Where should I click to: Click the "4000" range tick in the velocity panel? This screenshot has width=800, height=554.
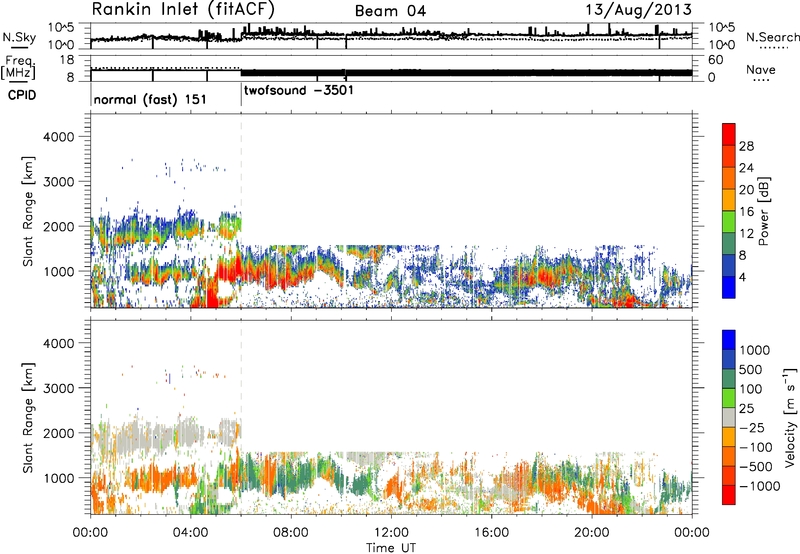point(59,343)
